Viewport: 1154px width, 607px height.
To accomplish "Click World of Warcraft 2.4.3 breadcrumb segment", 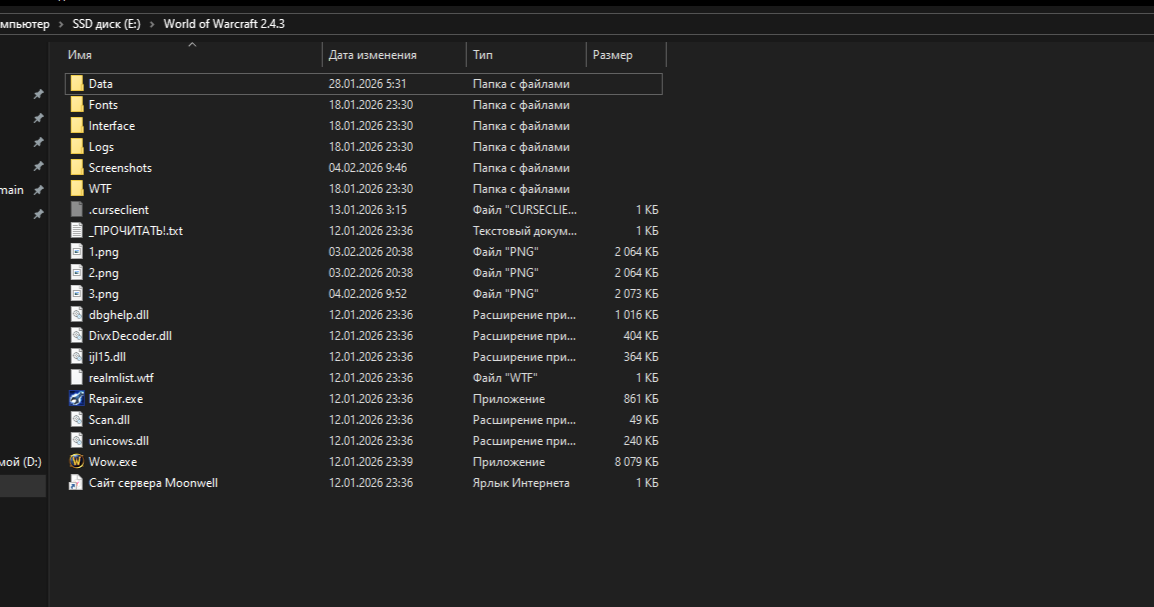I will (x=224, y=24).
